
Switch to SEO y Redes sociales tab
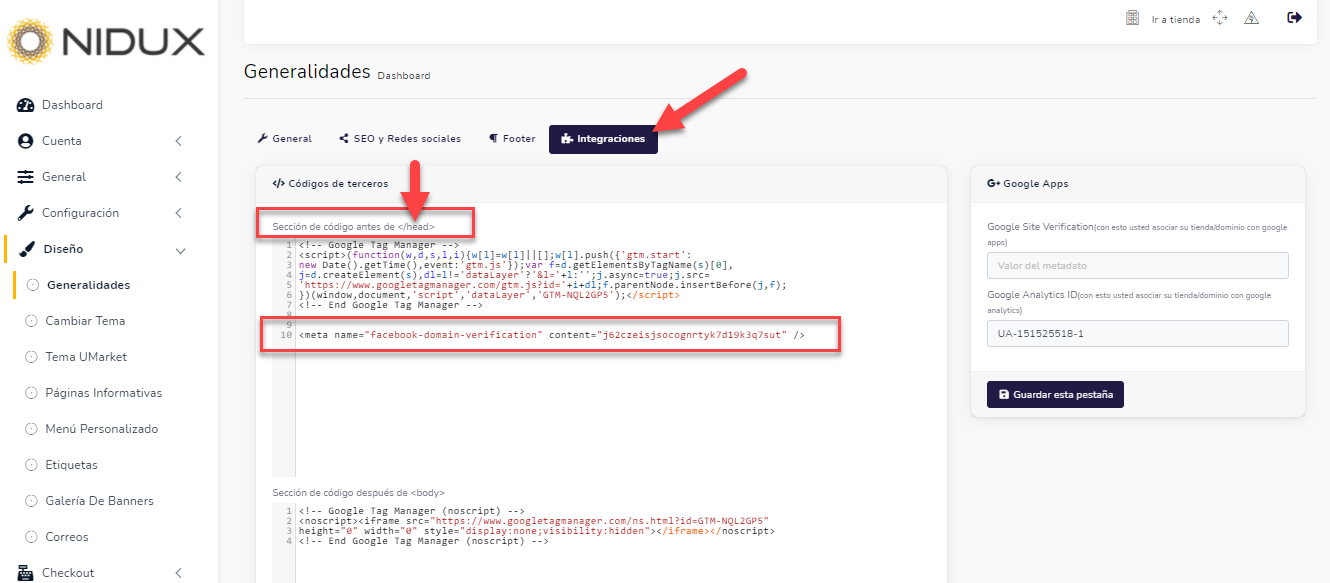coord(399,139)
